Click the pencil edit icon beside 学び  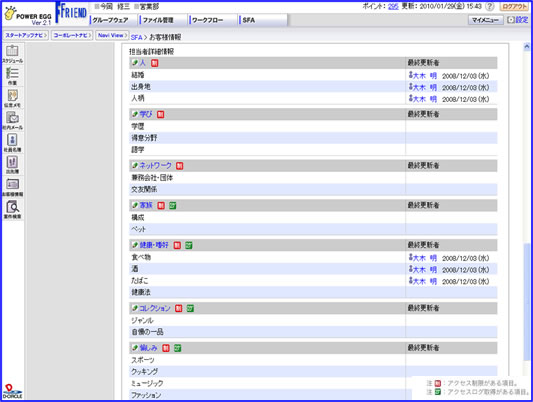tap(135, 114)
